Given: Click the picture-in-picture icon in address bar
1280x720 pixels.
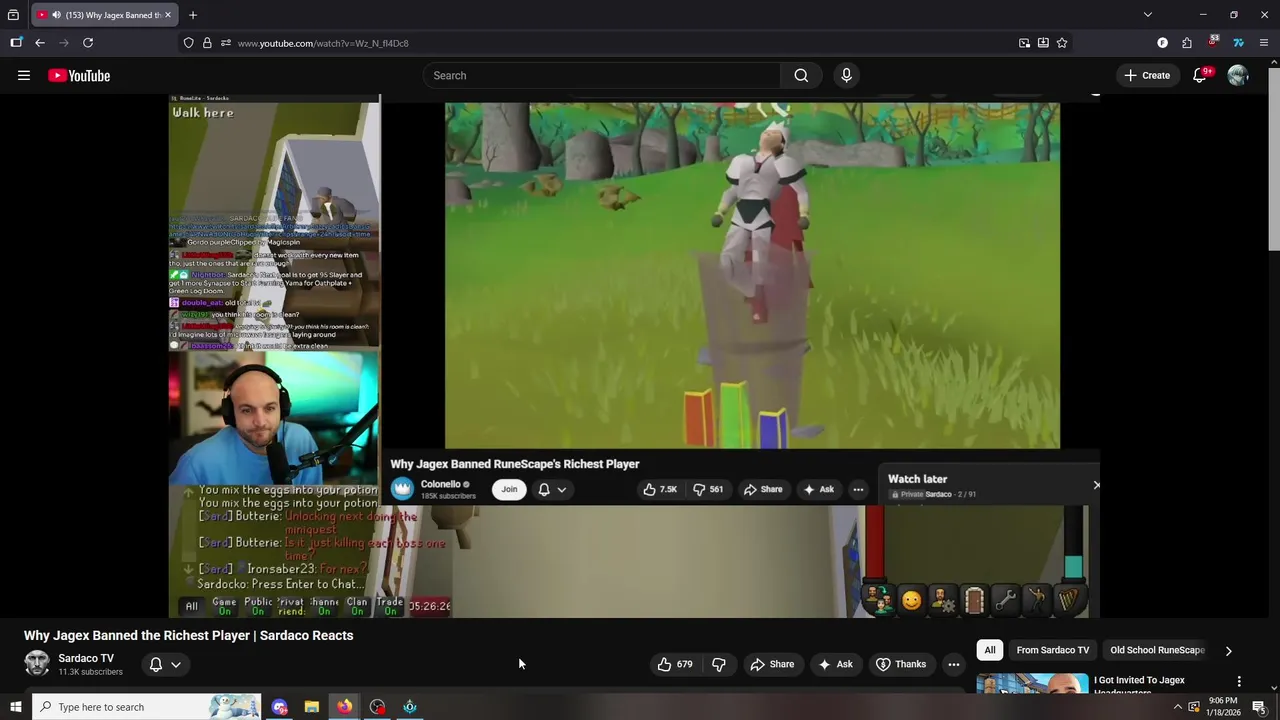Looking at the screenshot, I should click(x=1024, y=43).
